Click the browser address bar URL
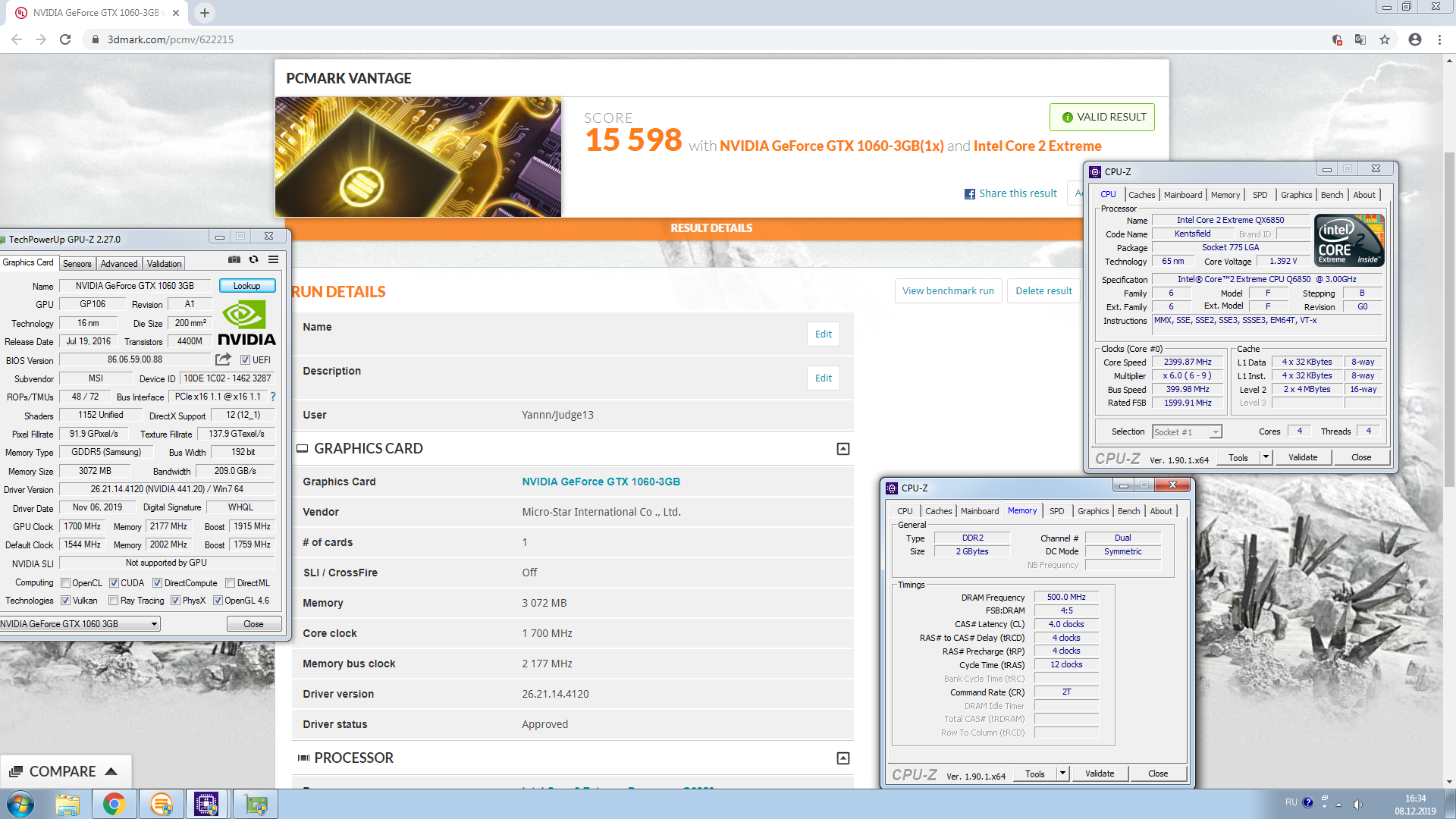1456x819 pixels. click(171, 39)
